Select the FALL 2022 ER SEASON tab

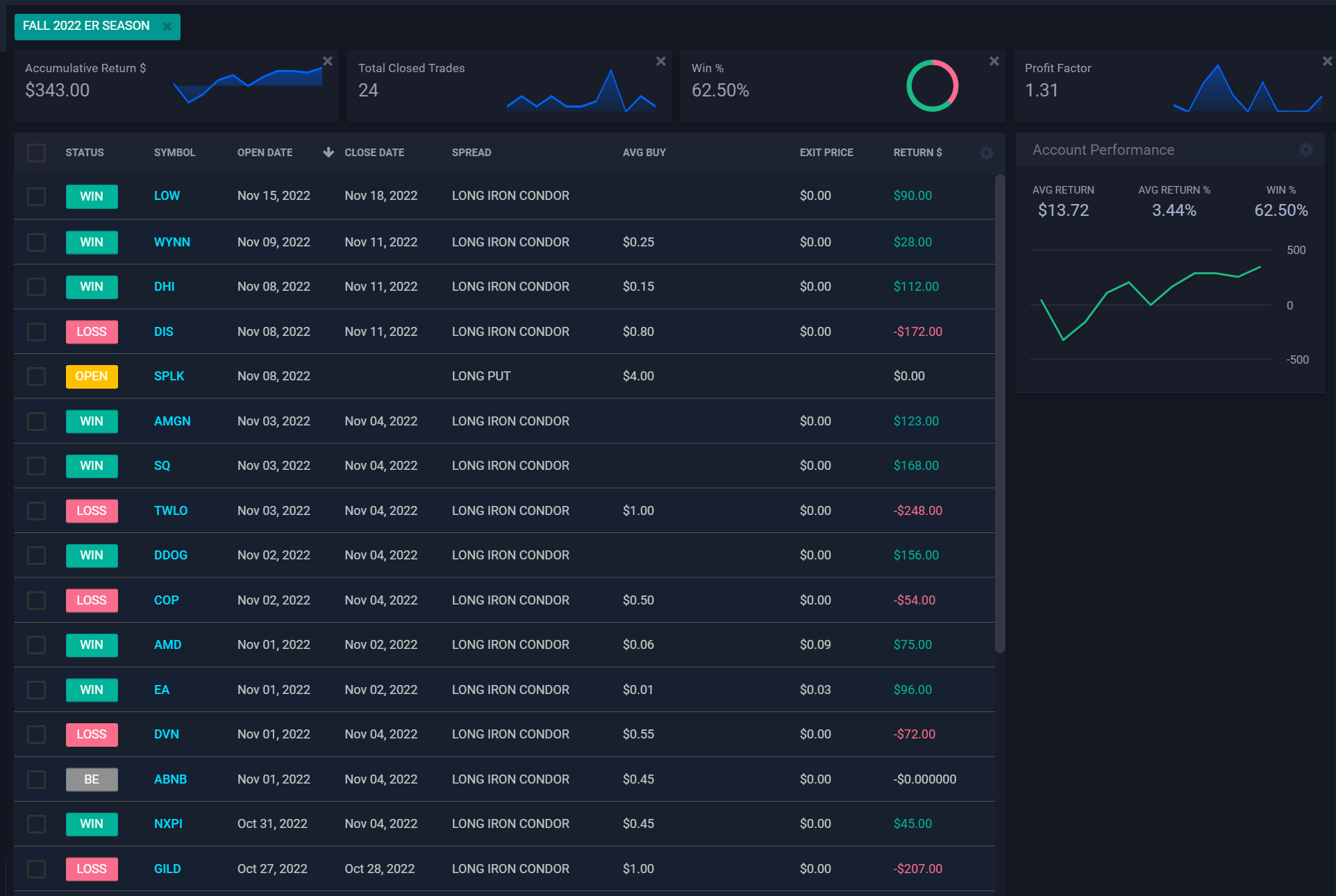coord(86,26)
